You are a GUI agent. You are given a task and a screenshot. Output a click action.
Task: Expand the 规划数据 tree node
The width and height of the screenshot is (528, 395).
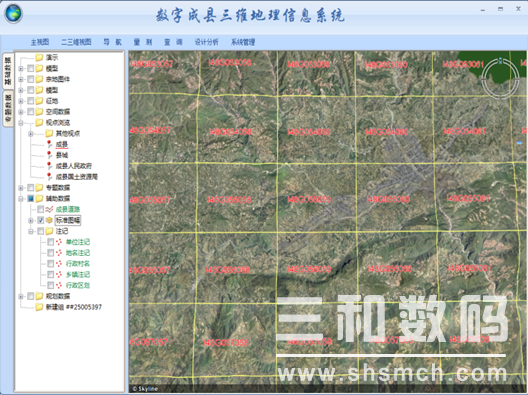21,296
